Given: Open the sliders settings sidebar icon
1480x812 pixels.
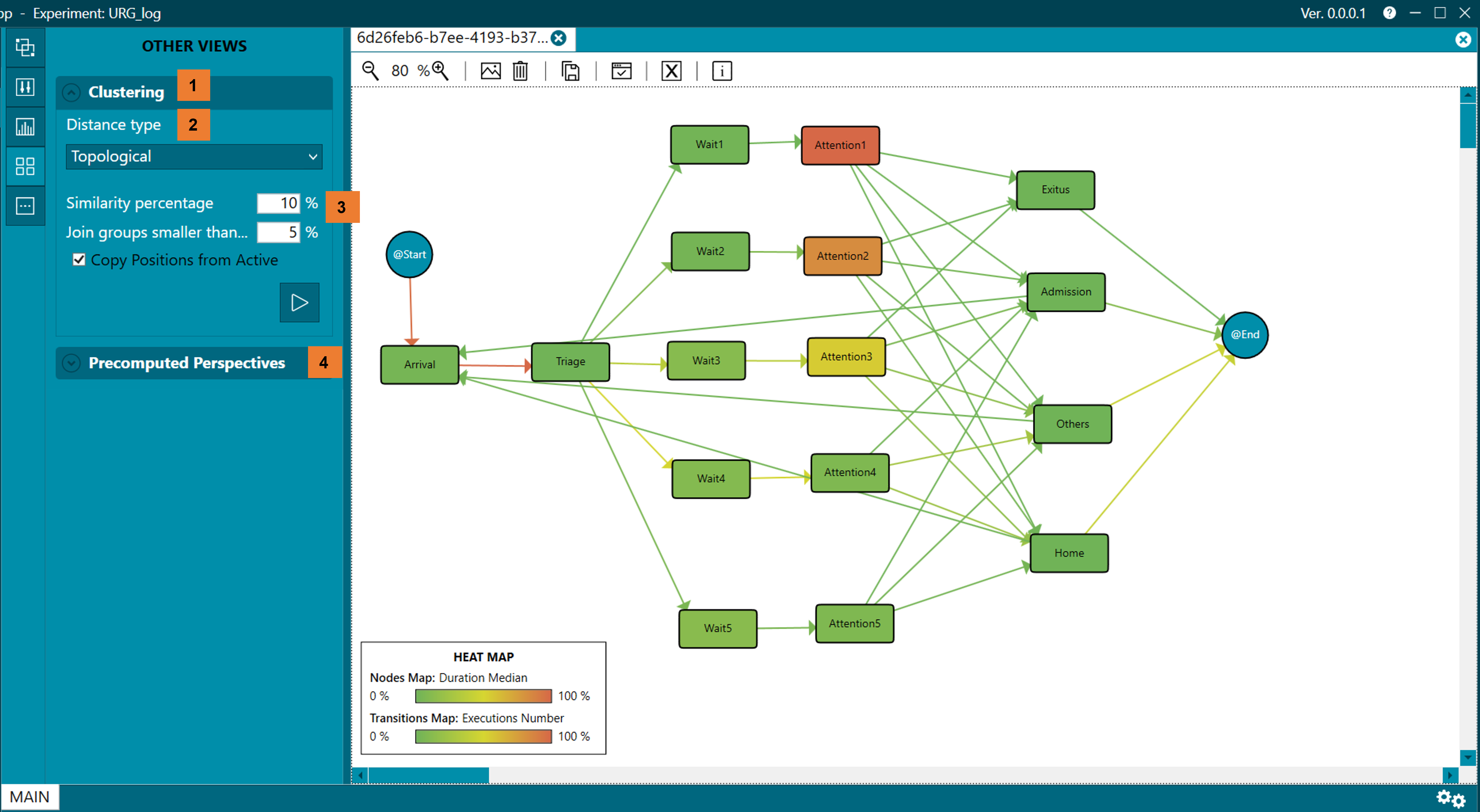Looking at the screenshot, I should coord(25,87).
